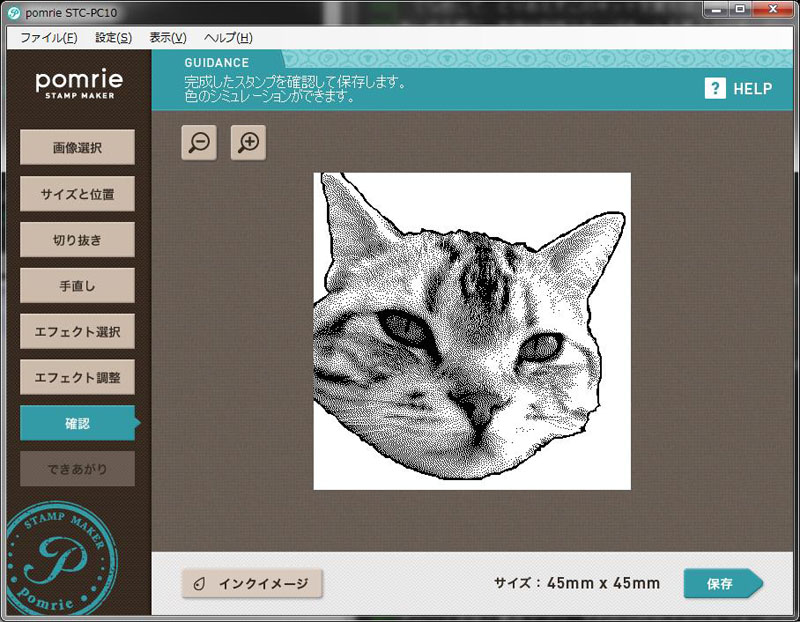The height and width of the screenshot is (622, 800).
Task: Zoom out using the minus magnifier icon
Action: coord(198,143)
